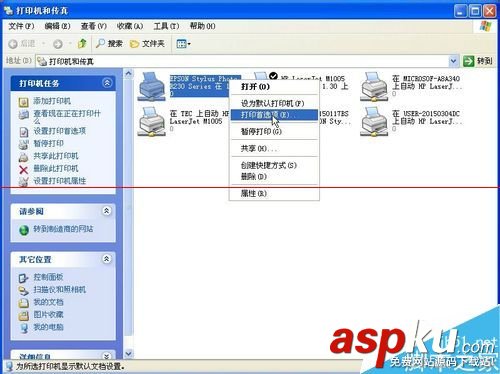Click the Forward navigation arrow icon

pyautogui.click(x=58, y=44)
